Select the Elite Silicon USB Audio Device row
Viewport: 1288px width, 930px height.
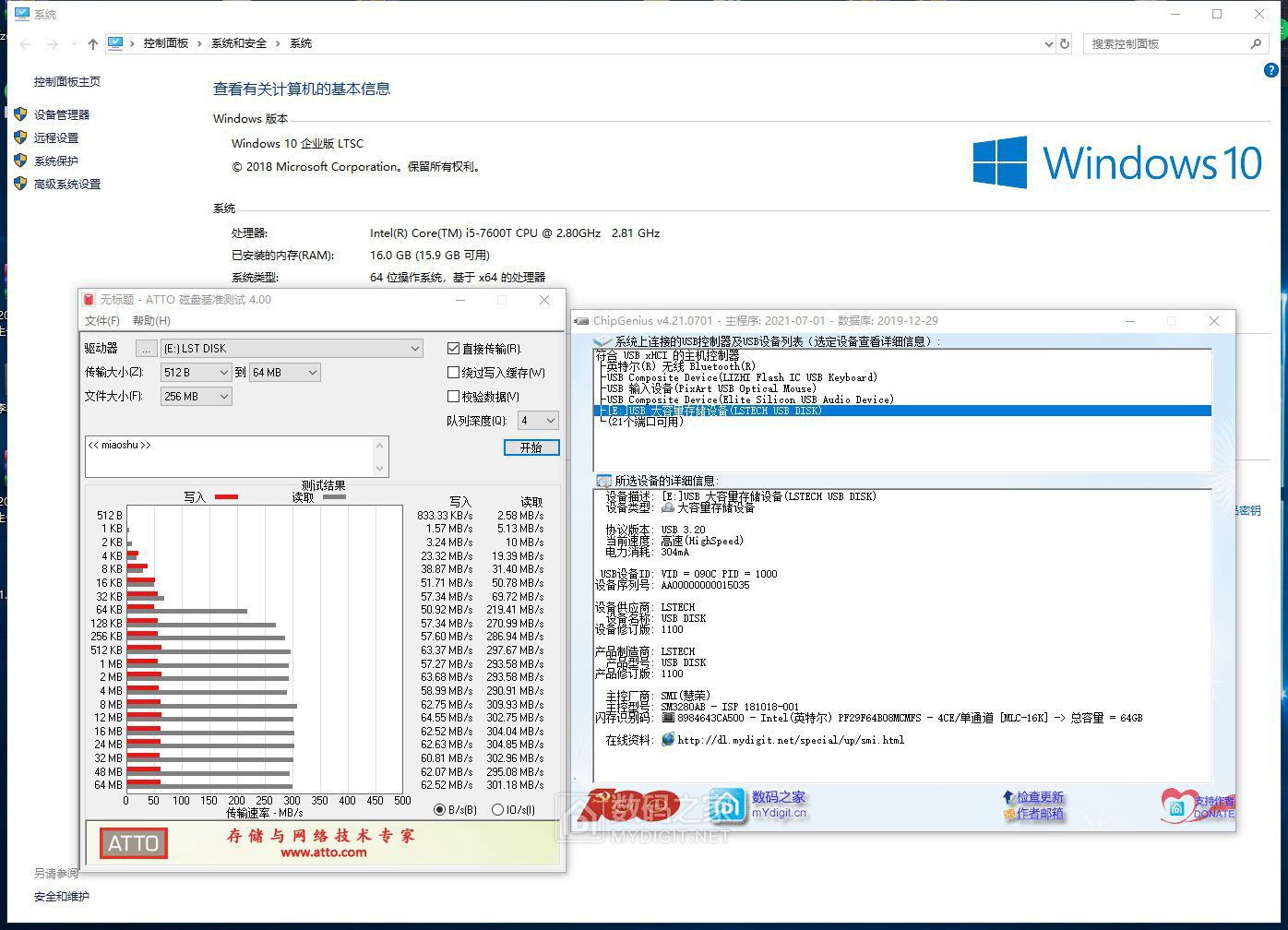click(750, 399)
